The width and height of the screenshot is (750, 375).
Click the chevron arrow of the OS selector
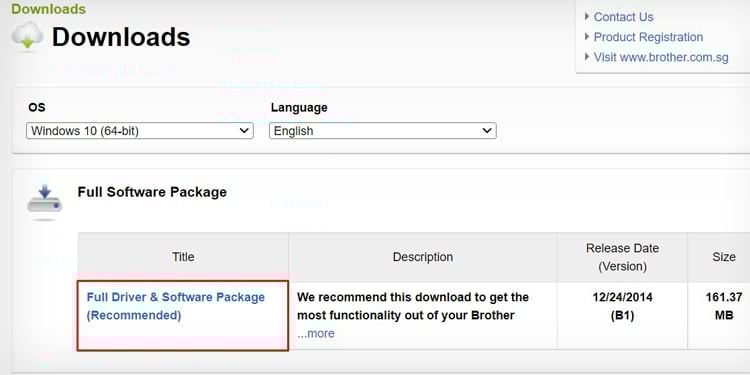point(244,131)
